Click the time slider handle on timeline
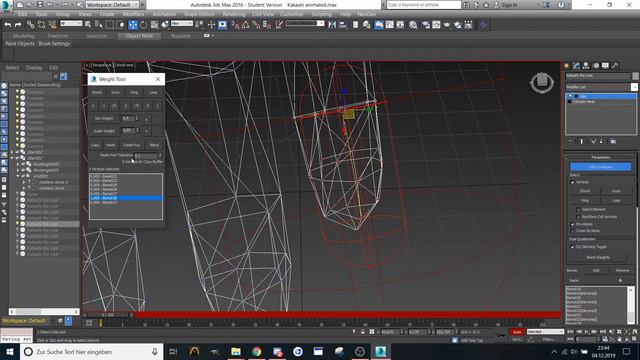This screenshot has height=360, width=640. pyautogui.click(x=107, y=315)
